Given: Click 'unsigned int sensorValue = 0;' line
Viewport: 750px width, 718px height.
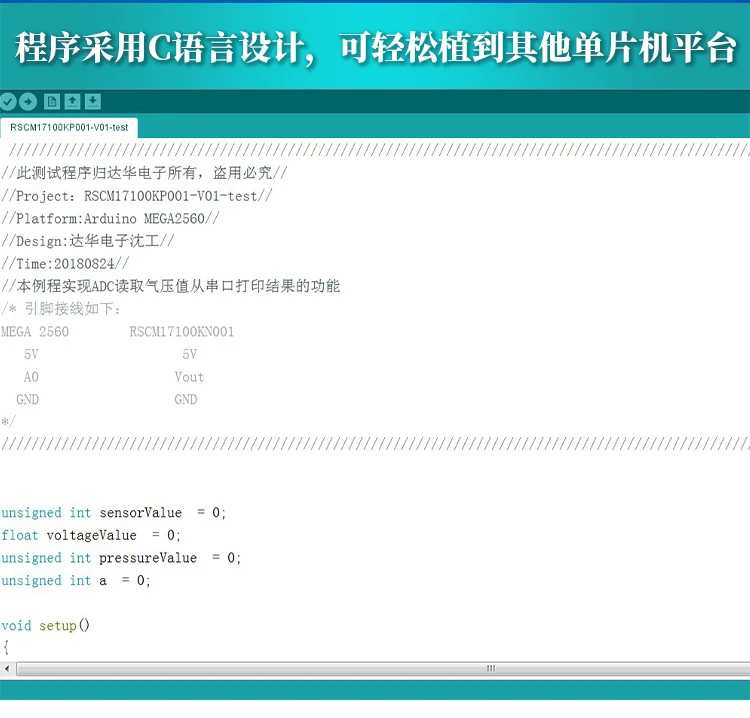Looking at the screenshot, I should (113, 513).
